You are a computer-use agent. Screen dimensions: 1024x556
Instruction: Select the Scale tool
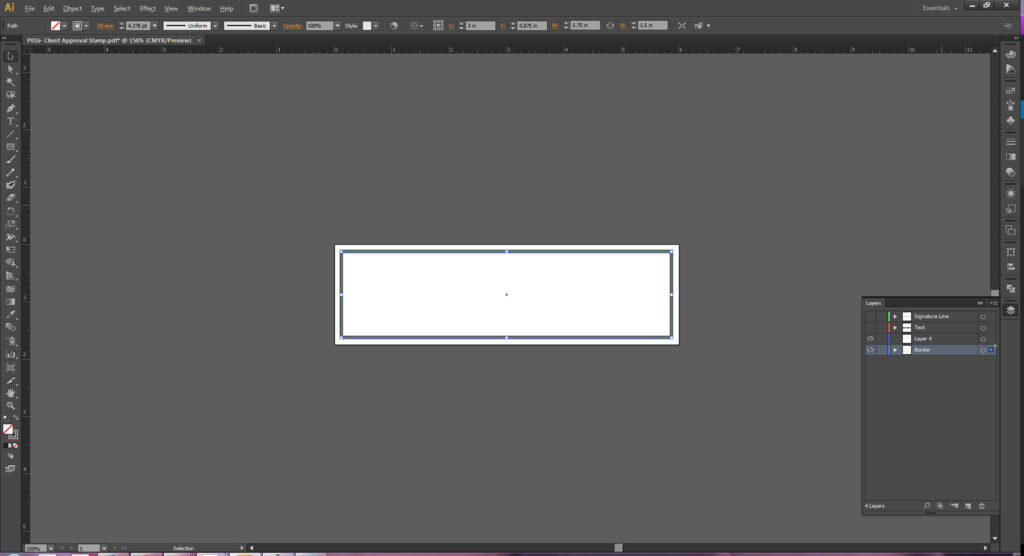[x=10, y=224]
